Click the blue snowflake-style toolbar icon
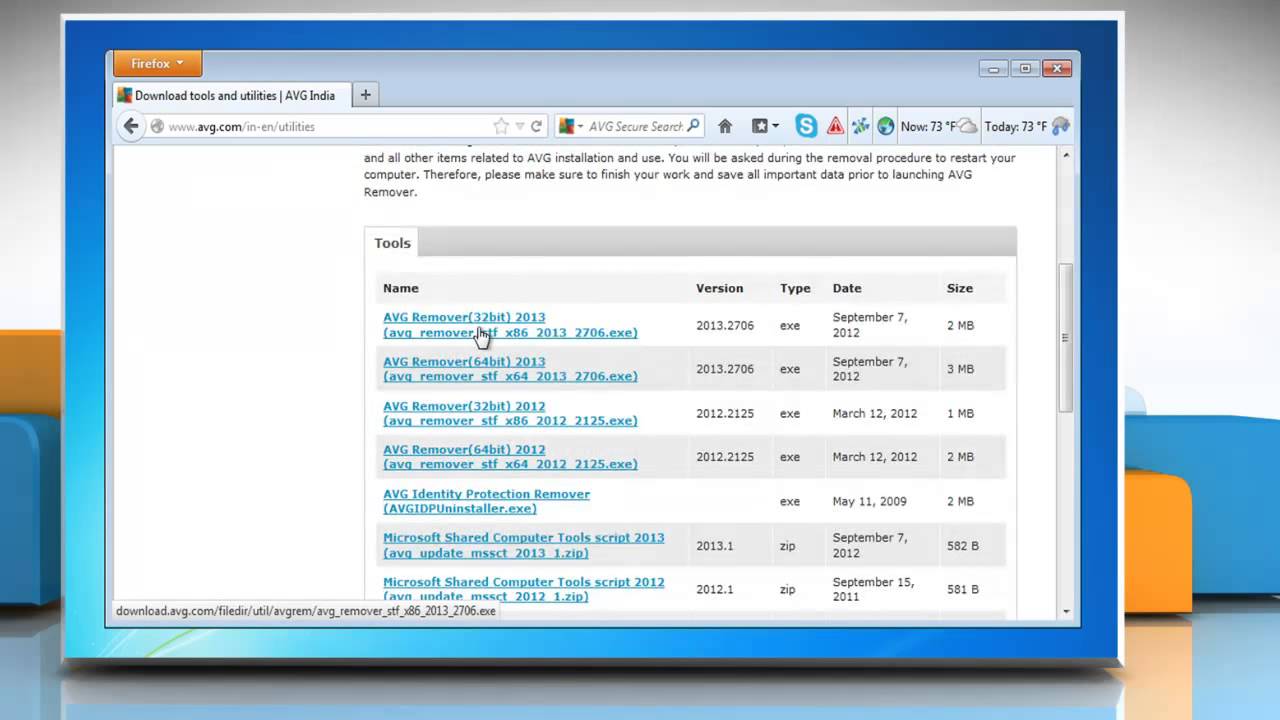This screenshot has height=720, width=1280. (x=860, y=126)
